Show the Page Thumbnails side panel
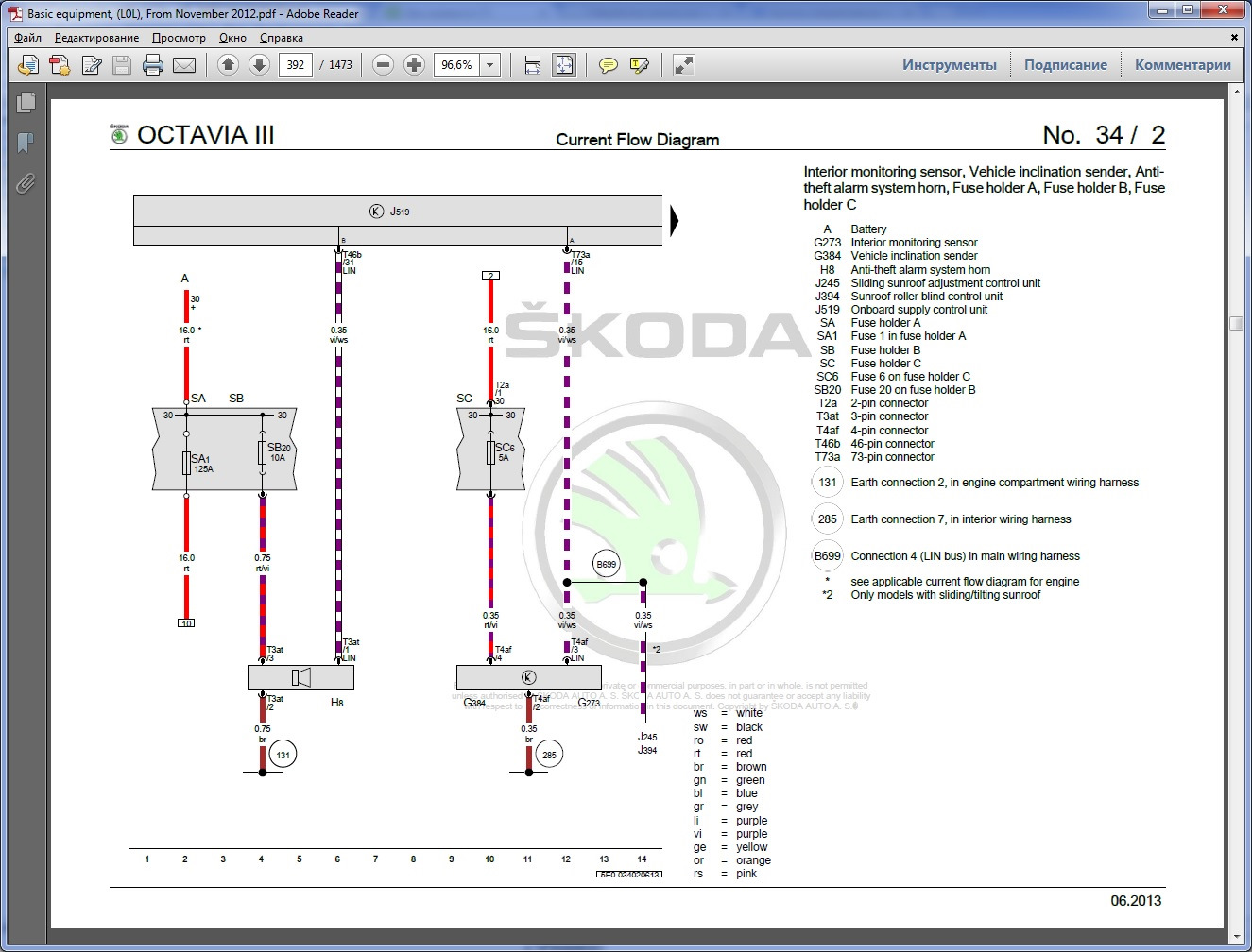This screenshot has height=952, width=1252. click(26, 102)
